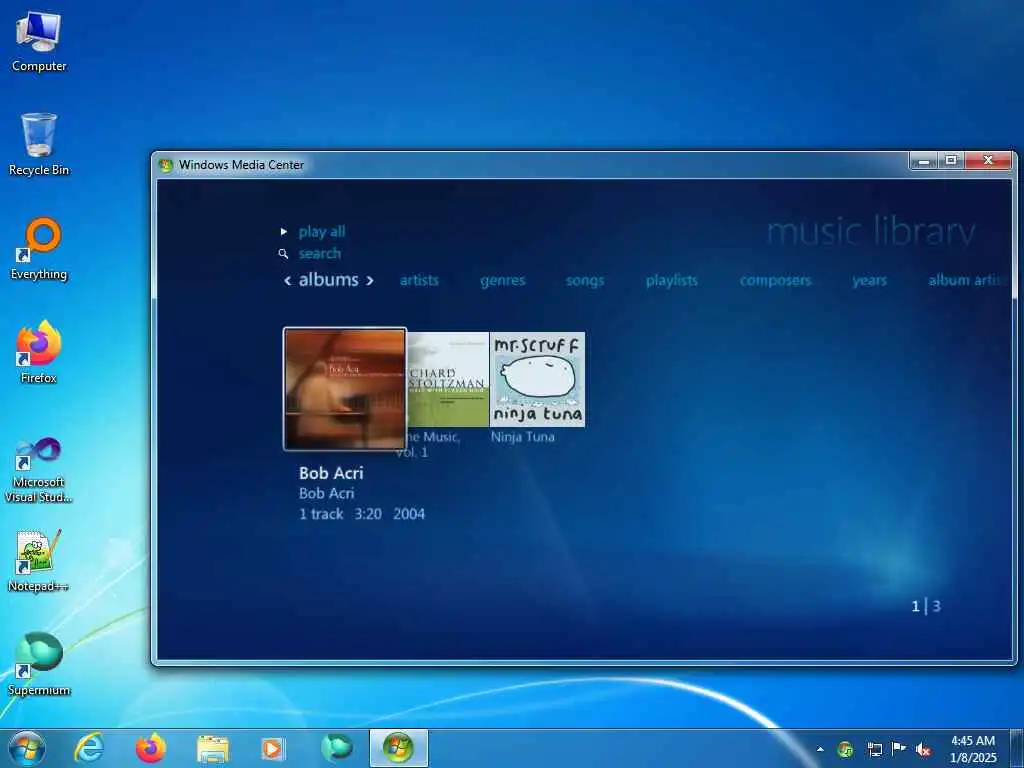Screen dimensions: 1024x768
Task: Click the right chevron after albums
Action: [370, 281]
